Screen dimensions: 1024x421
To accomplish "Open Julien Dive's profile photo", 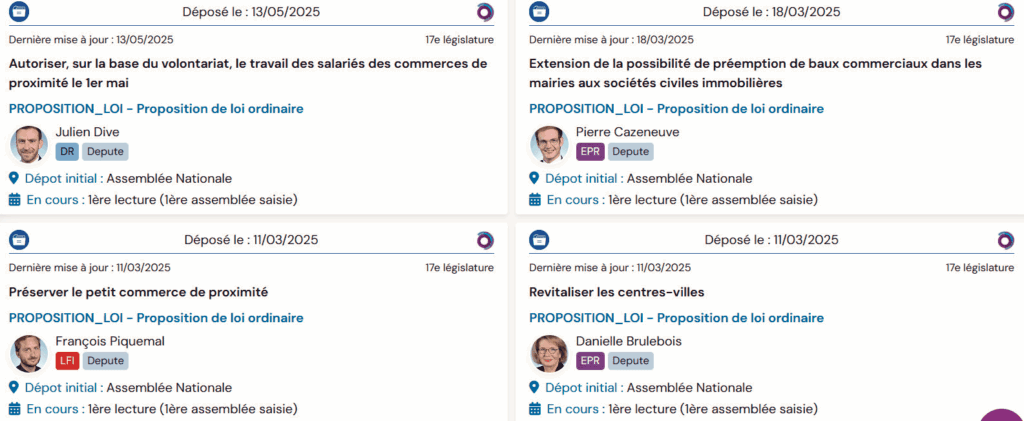I will (x=29, y=144).
